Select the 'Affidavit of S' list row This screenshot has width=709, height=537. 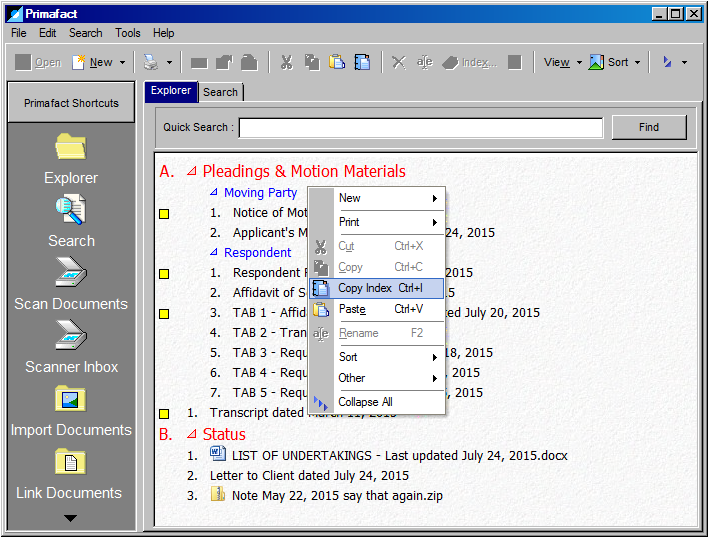[x=269, y=293]
